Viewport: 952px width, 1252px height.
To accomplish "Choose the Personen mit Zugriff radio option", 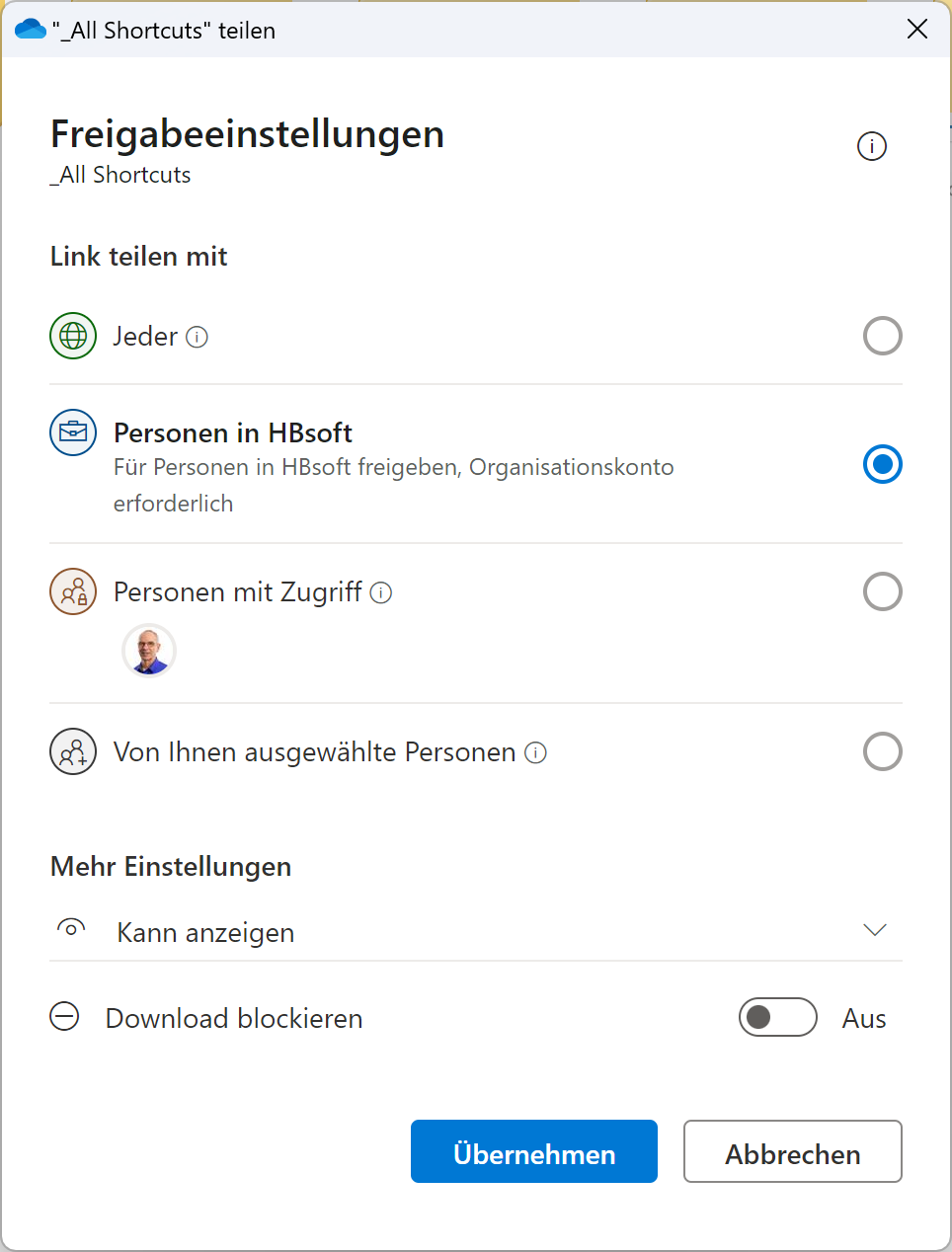I will 882,591.
